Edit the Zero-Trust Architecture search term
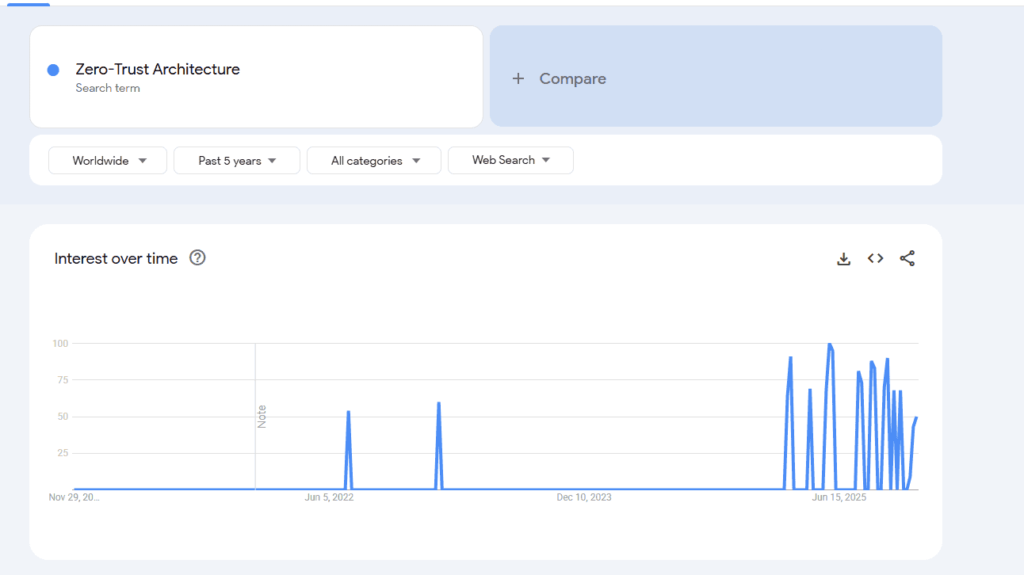 [157, 69]
